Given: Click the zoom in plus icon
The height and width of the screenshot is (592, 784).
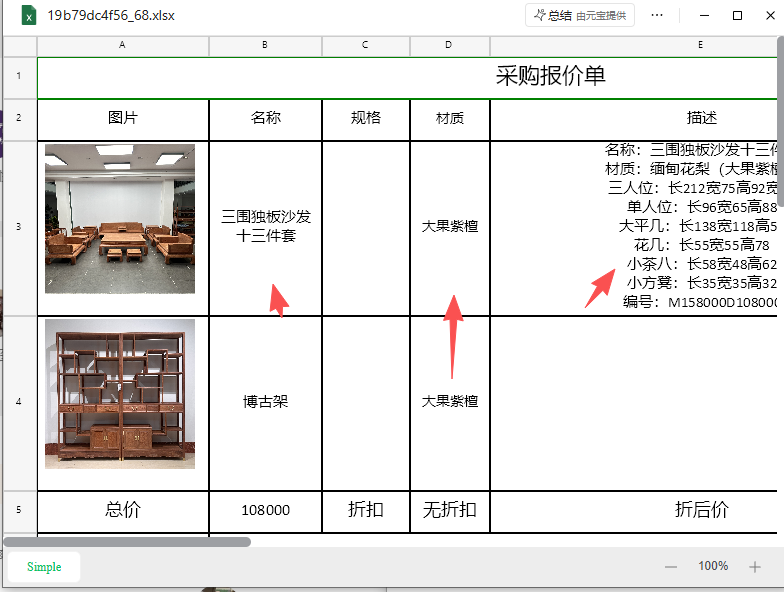Looking at the screenshot, I should (x=755, y=567).
